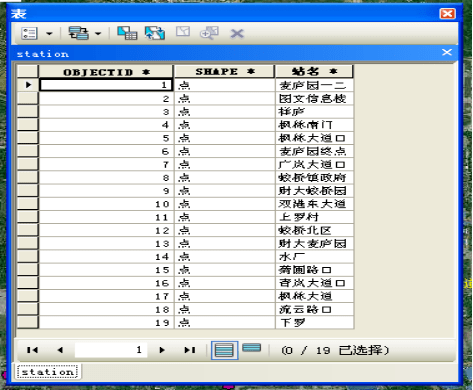Viewport: 473px width, 390px height.
Task: Click the Delete Selected X icon
Action: 237,34
